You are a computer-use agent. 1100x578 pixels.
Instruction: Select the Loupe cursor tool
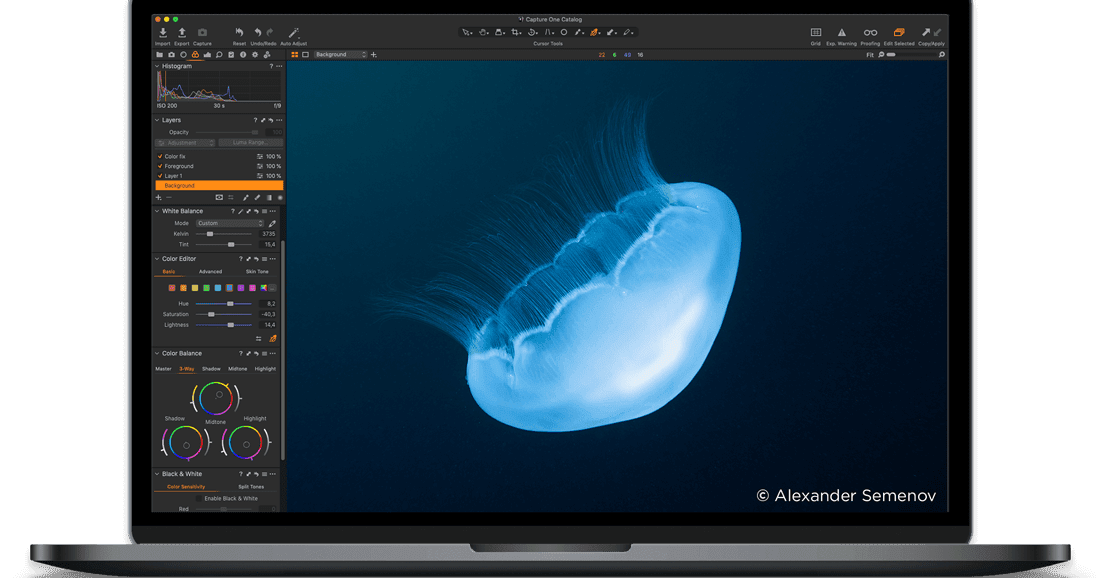[499, 32]
